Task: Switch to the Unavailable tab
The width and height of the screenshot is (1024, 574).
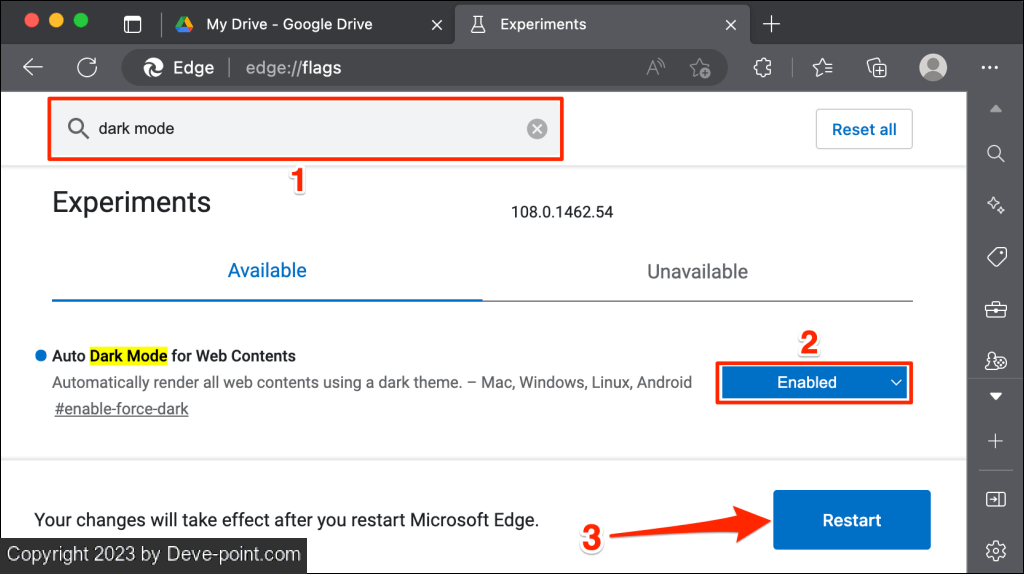Action: pyautogui.click(x=697, y=271)
